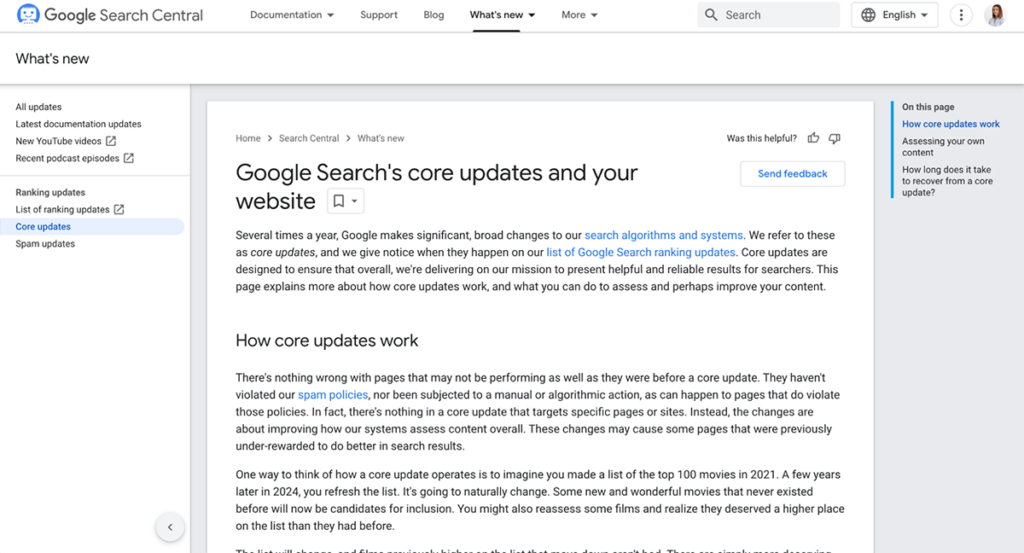Click the What's new breadcrumb link
The height and width of the screenshot is (553, 1024).
coord(381,138)
